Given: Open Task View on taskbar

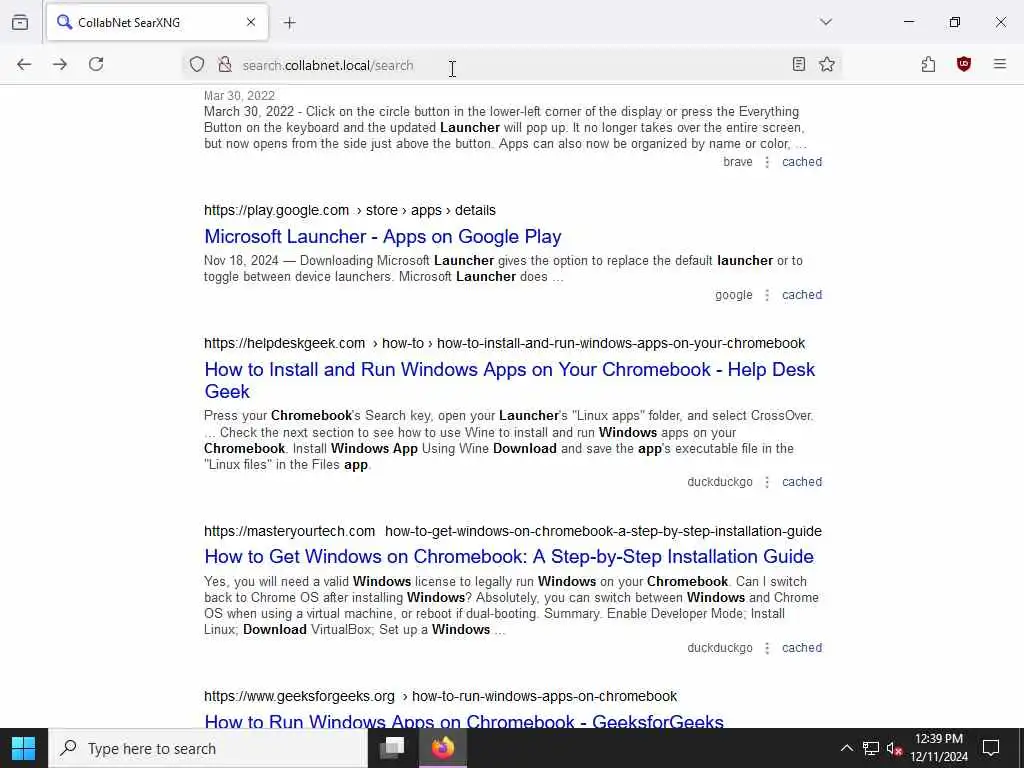Looking at the screenshot, I should (392, 748).
